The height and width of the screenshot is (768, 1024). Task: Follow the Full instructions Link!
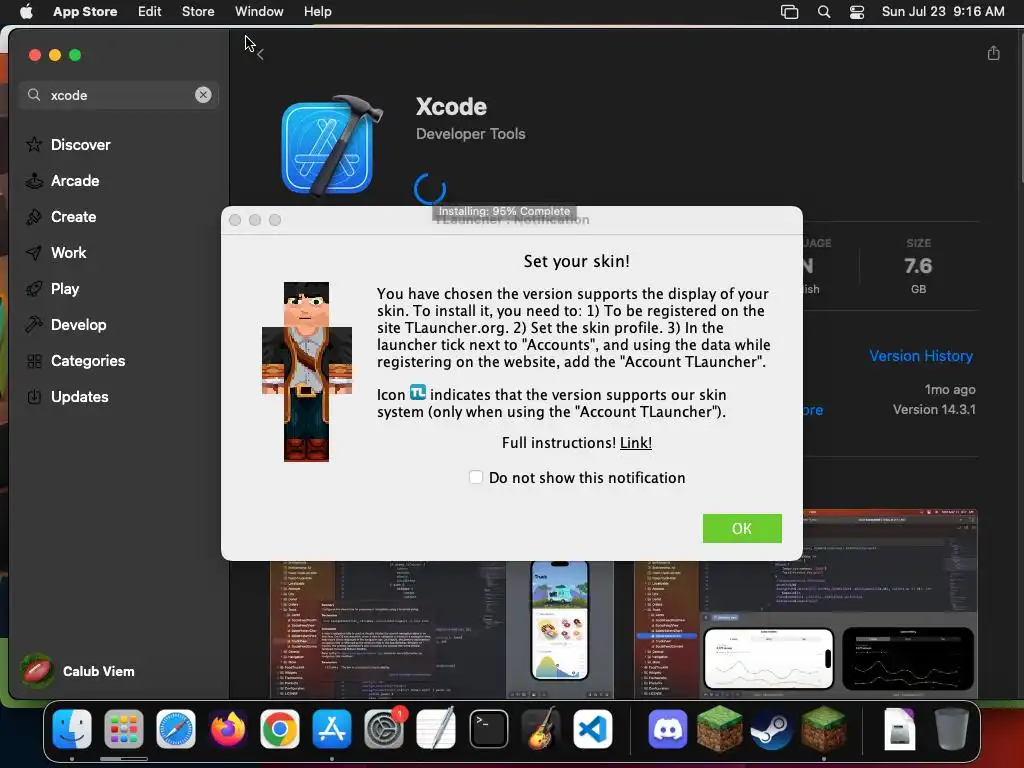(x=635, y=443)
